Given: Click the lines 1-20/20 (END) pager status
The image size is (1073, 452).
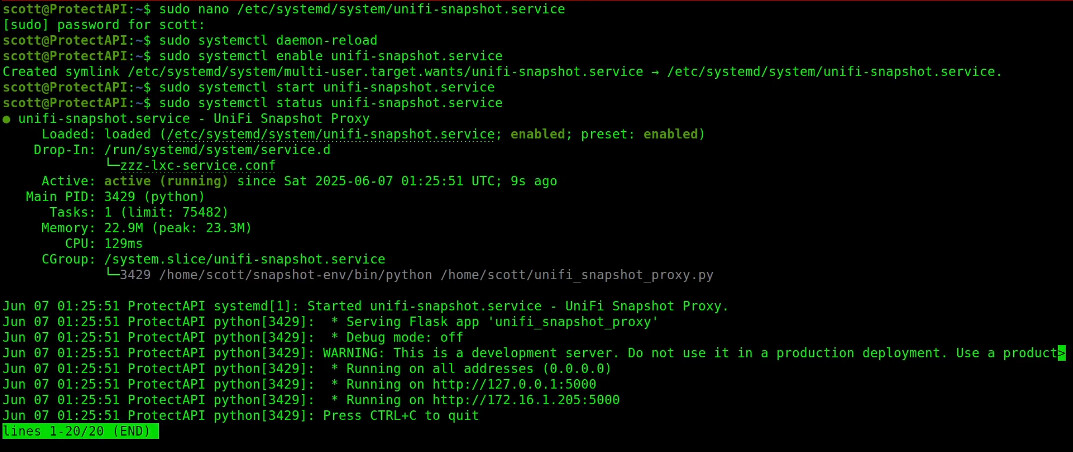Looking at the screenshot, I should click(x=81, y=431).
